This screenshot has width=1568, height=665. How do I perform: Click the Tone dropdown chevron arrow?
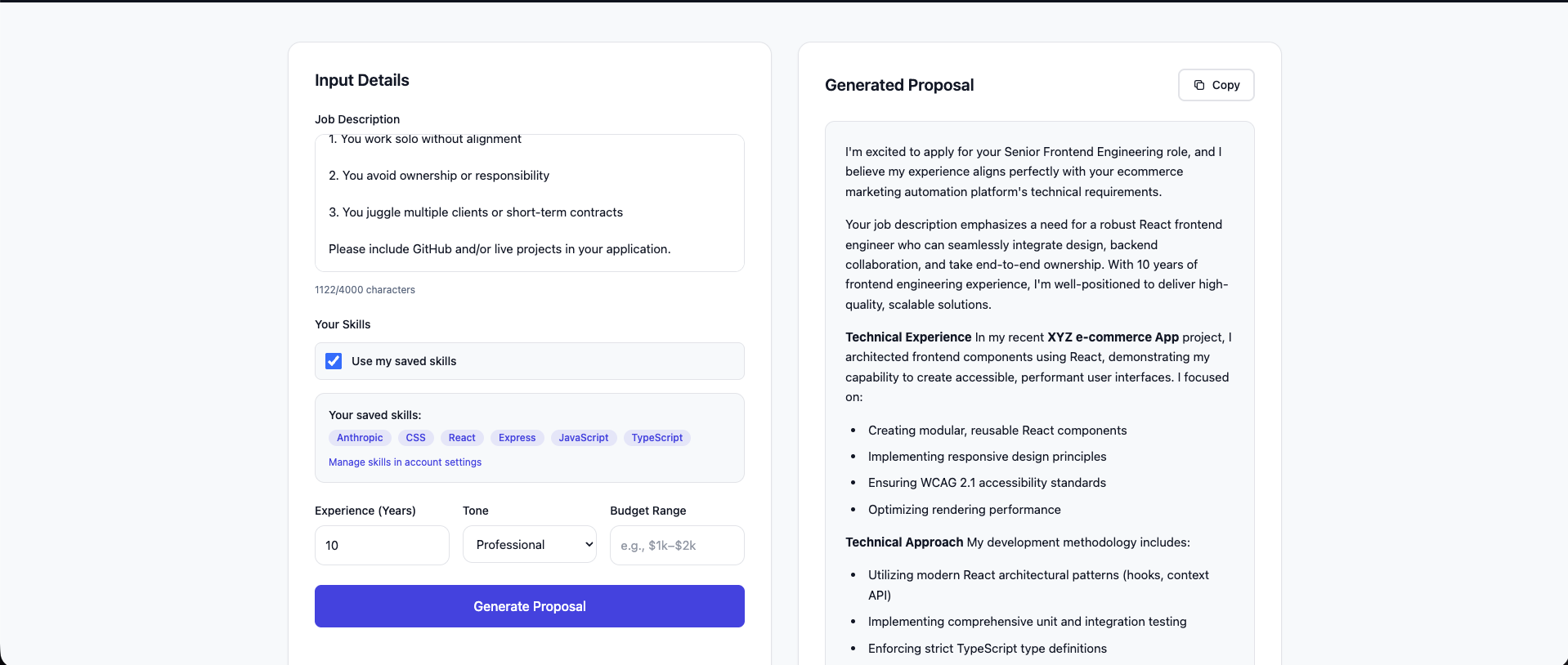tap(589, 545)
